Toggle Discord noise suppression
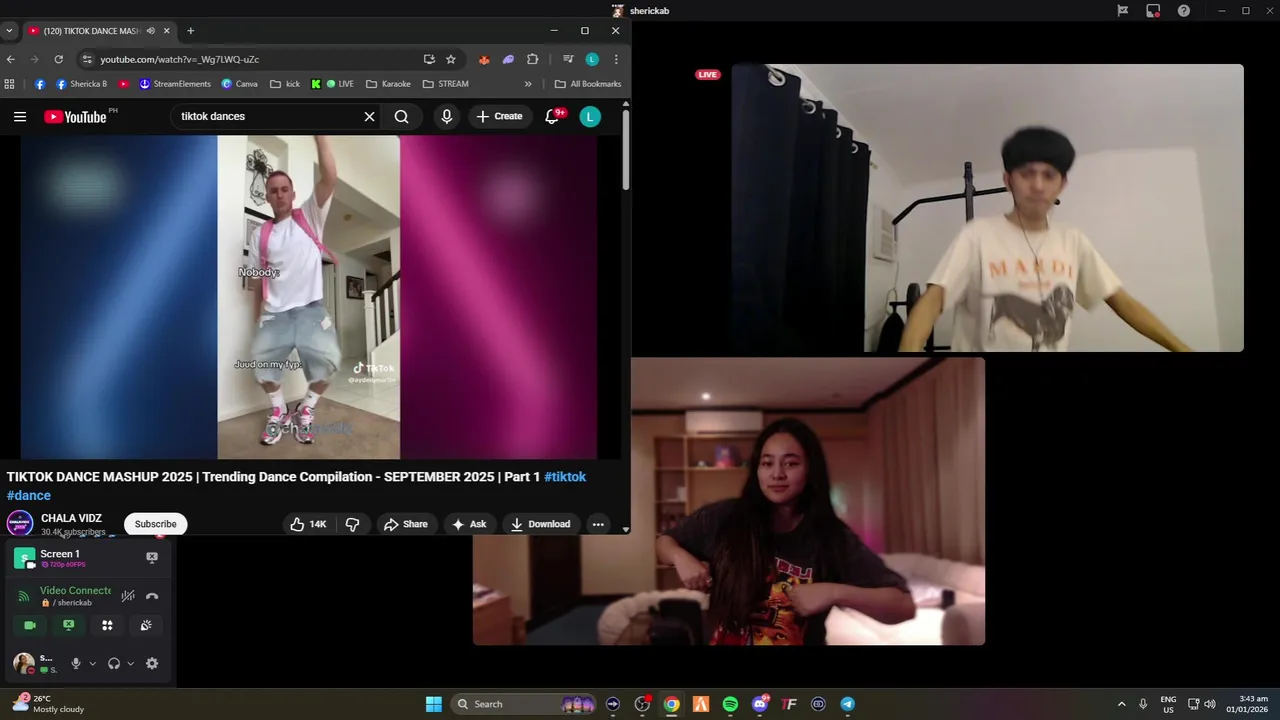1280x720 pixels. click(128, 596)
